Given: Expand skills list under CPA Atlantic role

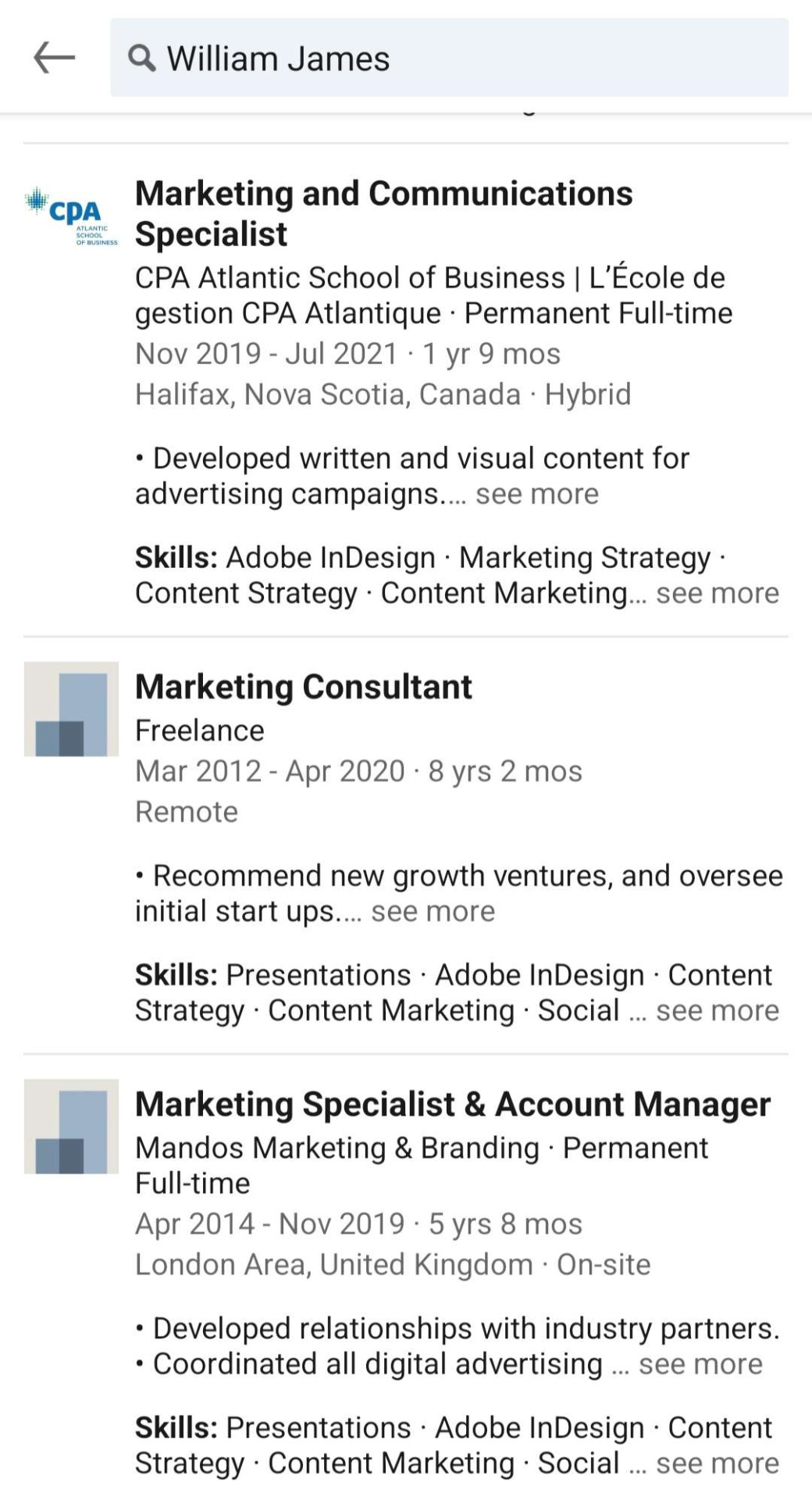Looking at the screenshot, I should pyautogui.click(x=718, y=593).
